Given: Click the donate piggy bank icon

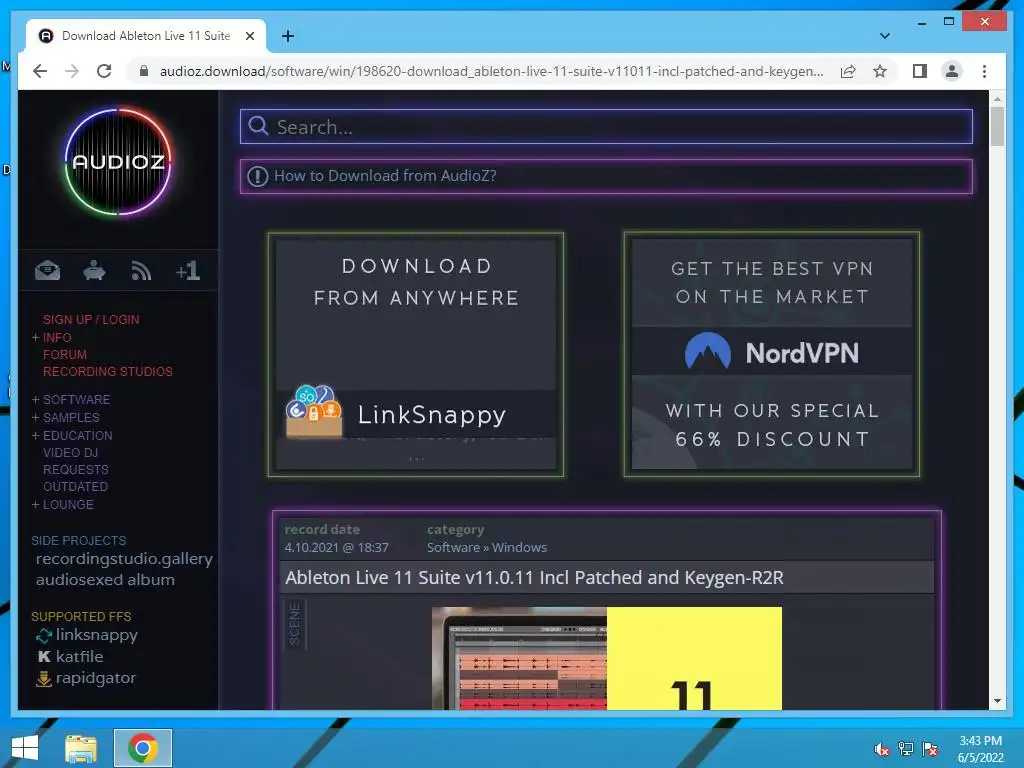Looking at the screenshot, I should [x=94, y=270].
